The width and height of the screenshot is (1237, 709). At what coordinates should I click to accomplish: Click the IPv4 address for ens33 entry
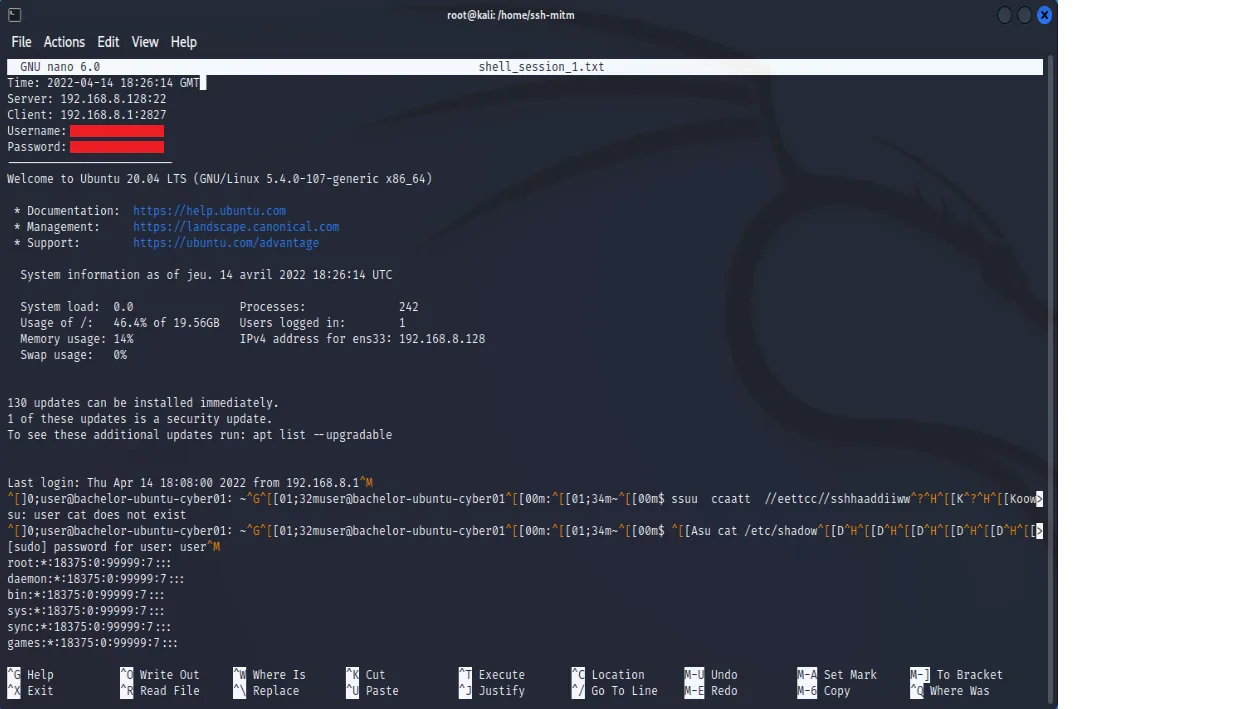[x=362, y=339]
